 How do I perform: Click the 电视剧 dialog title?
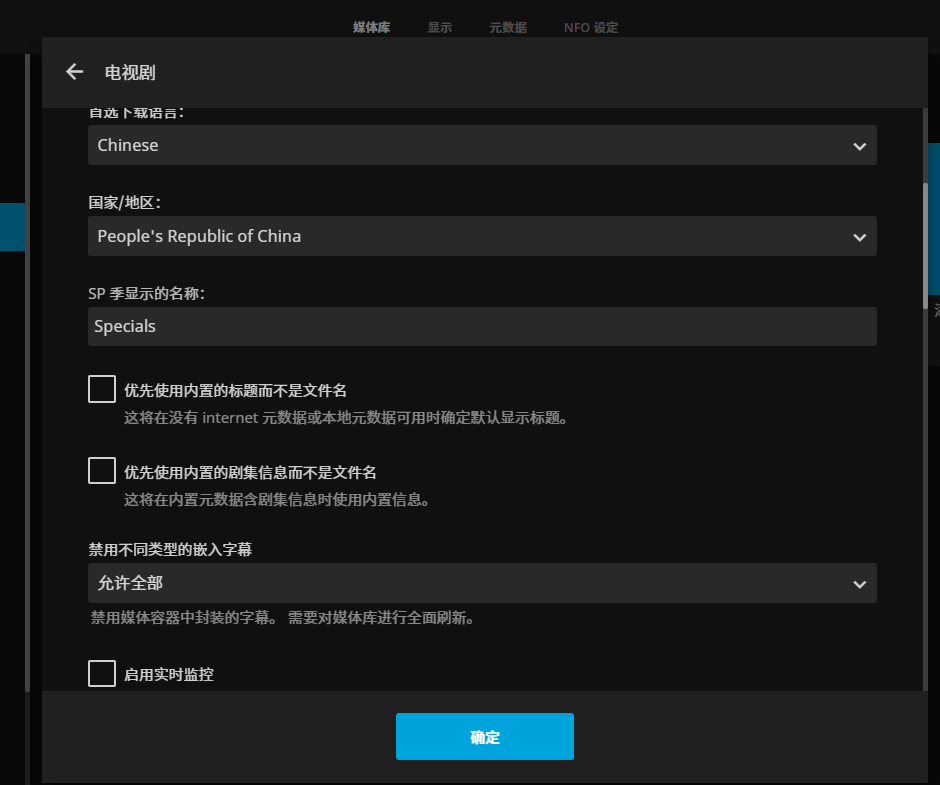click(130, 72)
